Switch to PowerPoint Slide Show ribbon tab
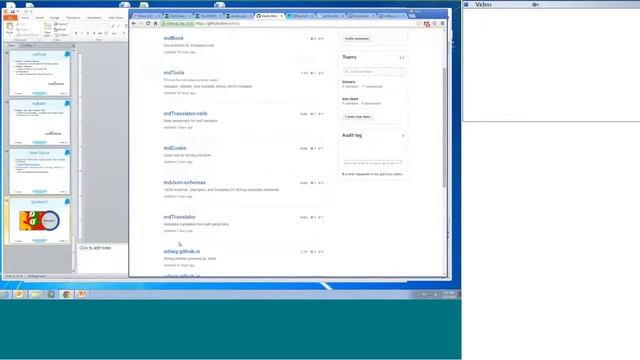 [x=116, y=18]
